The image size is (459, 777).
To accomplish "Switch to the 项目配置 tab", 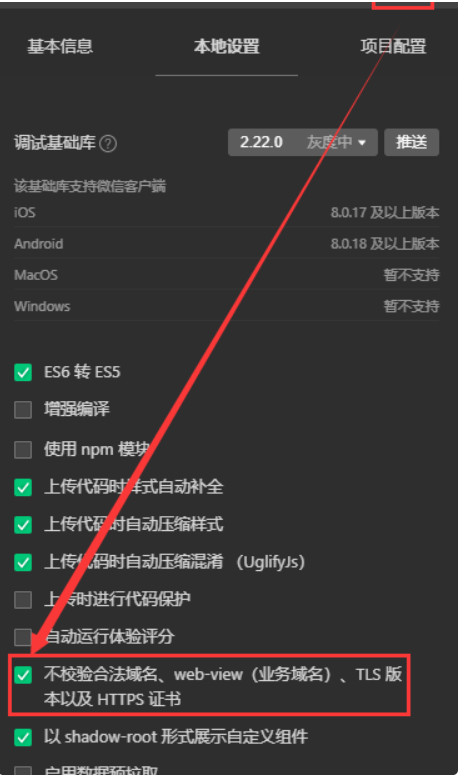I will [393, 46].
